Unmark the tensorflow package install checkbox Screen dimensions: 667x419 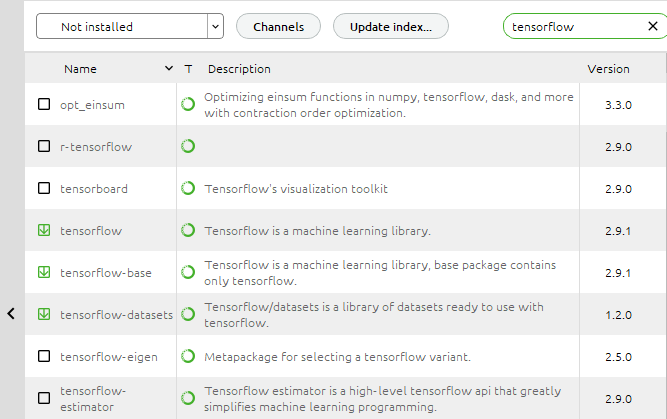[x=44, y=230]
